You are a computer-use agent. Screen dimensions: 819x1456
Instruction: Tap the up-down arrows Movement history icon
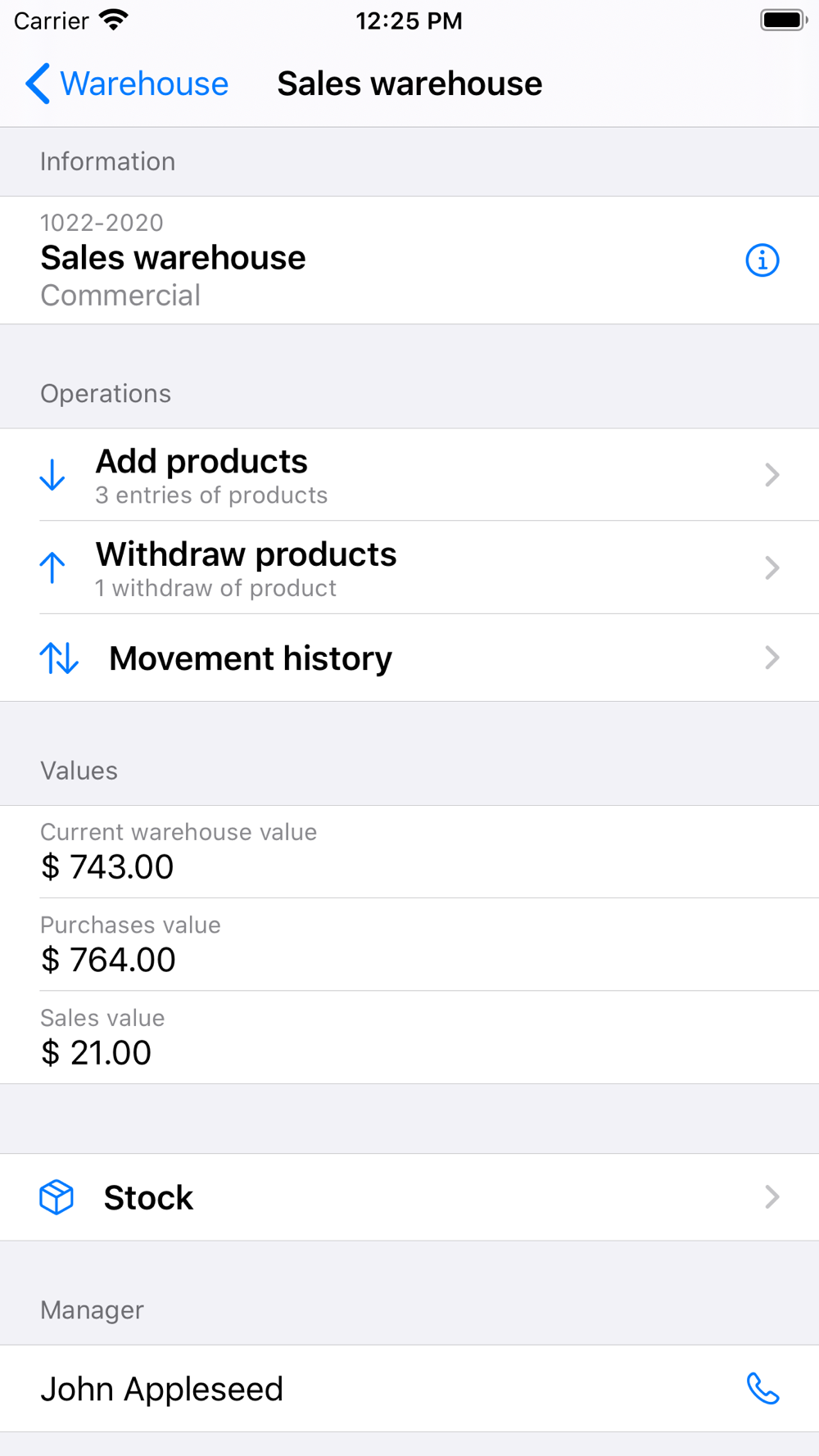(x=59, y=658)
